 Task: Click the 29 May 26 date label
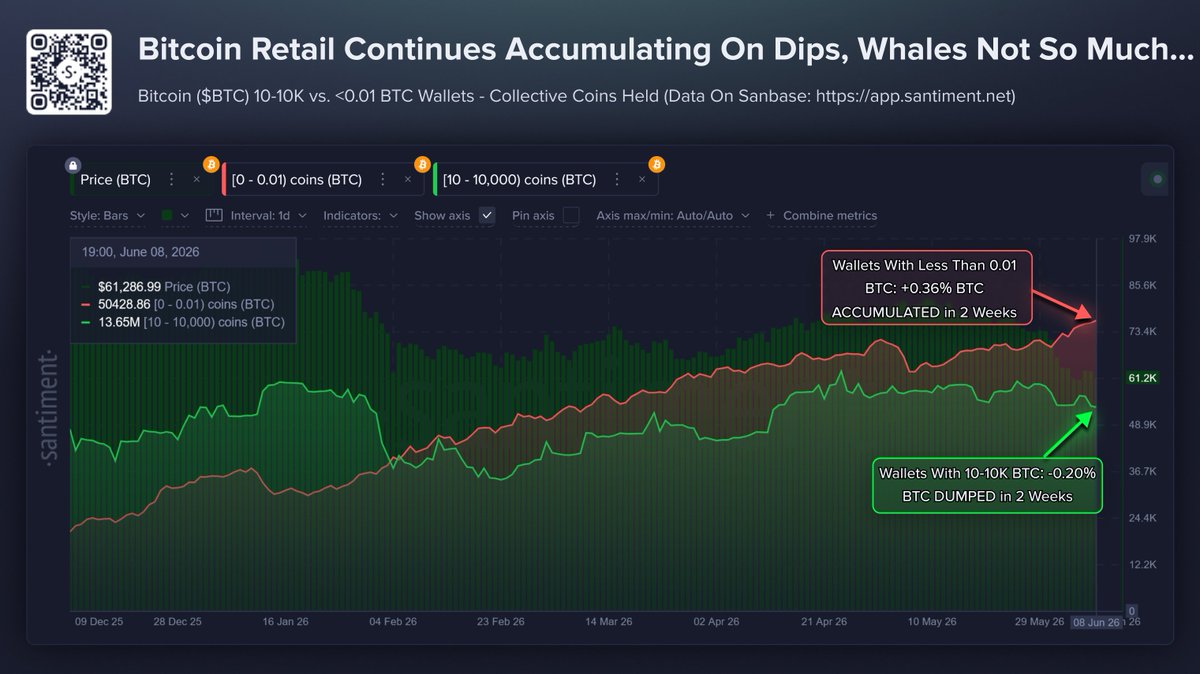coord(1039,622)
